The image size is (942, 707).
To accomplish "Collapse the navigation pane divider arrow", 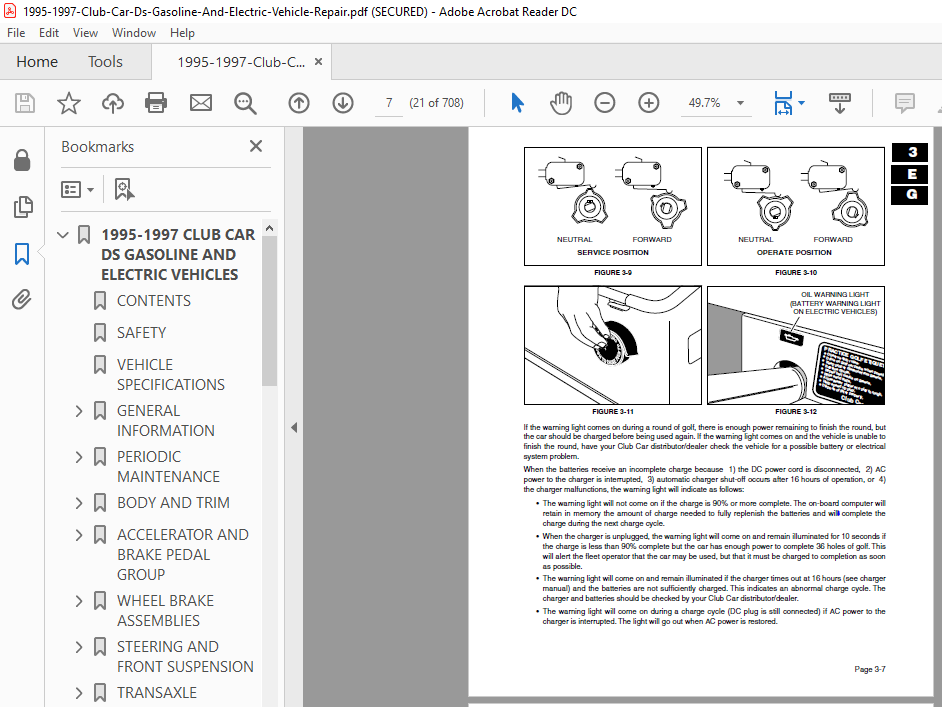I will tap(294, 428).
